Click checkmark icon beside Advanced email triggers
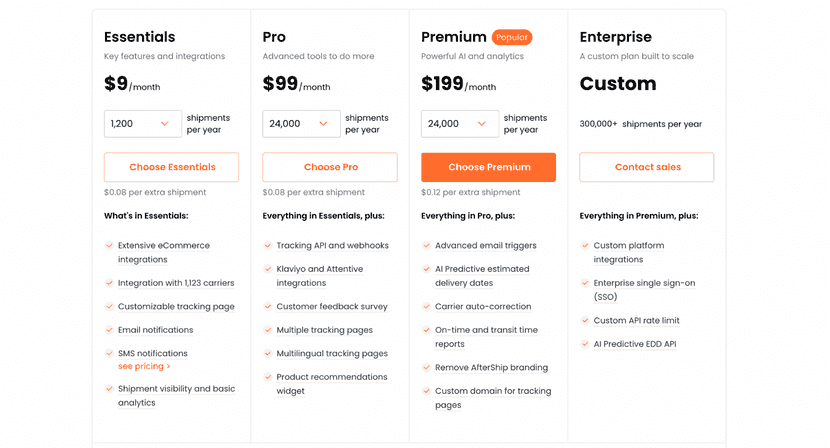Image resolution: width=830 pixels, height=448 pixels. pyautogui.click(x=426, y=246)
